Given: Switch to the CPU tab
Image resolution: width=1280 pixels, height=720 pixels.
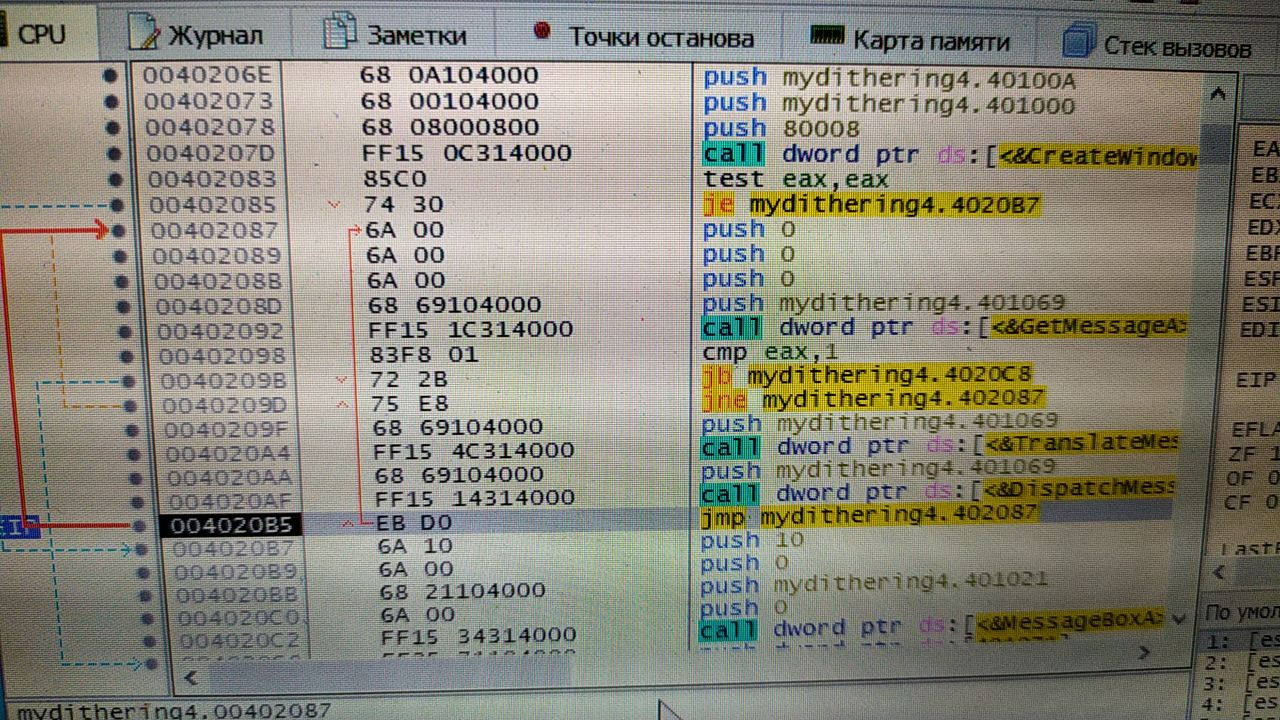Looking at the screenshot, I should pyautogui.click(x=40, y=34).
